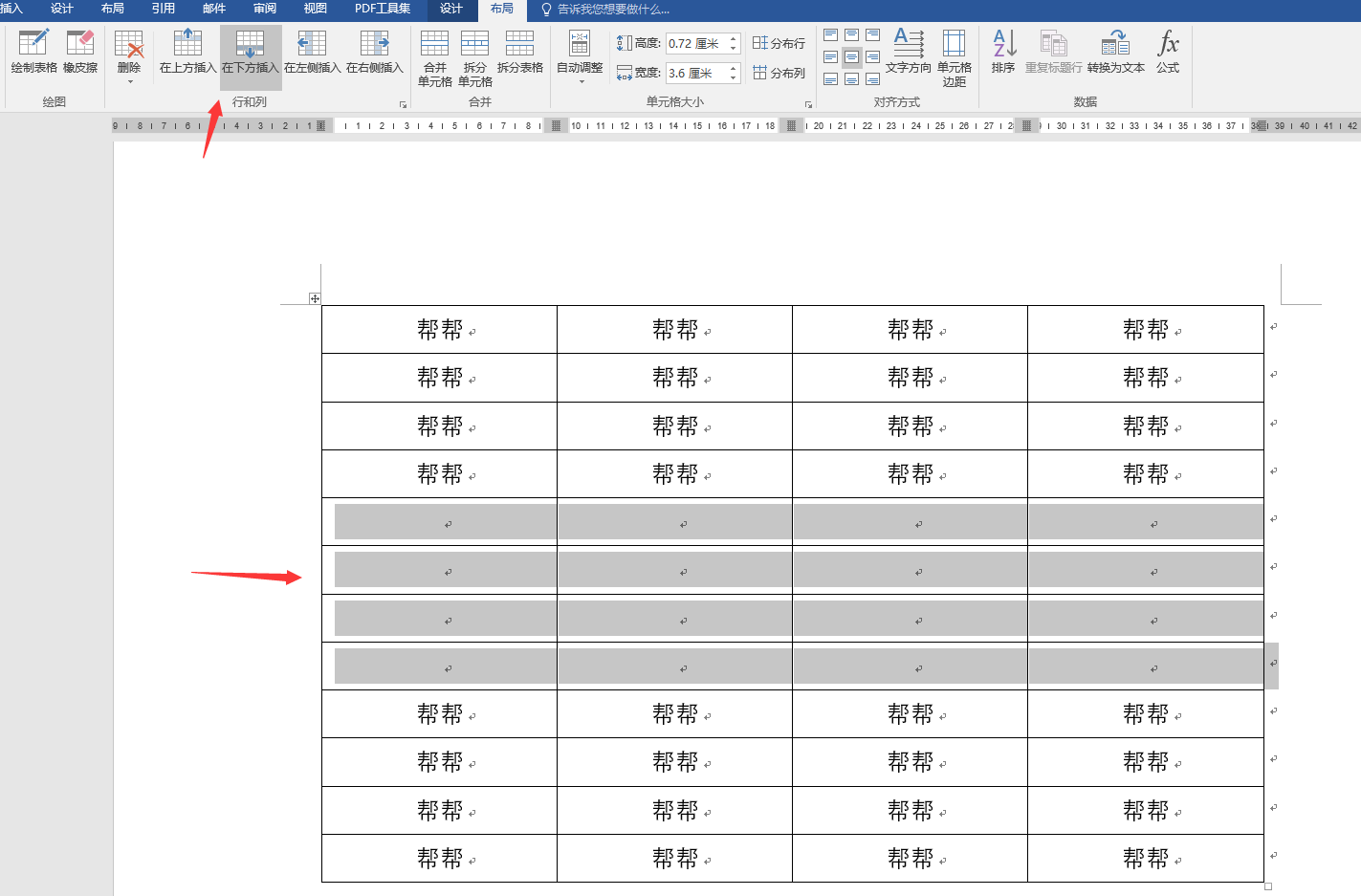Align cell text top right
This screenshot has height=896, width=1361.
[872, 35]
